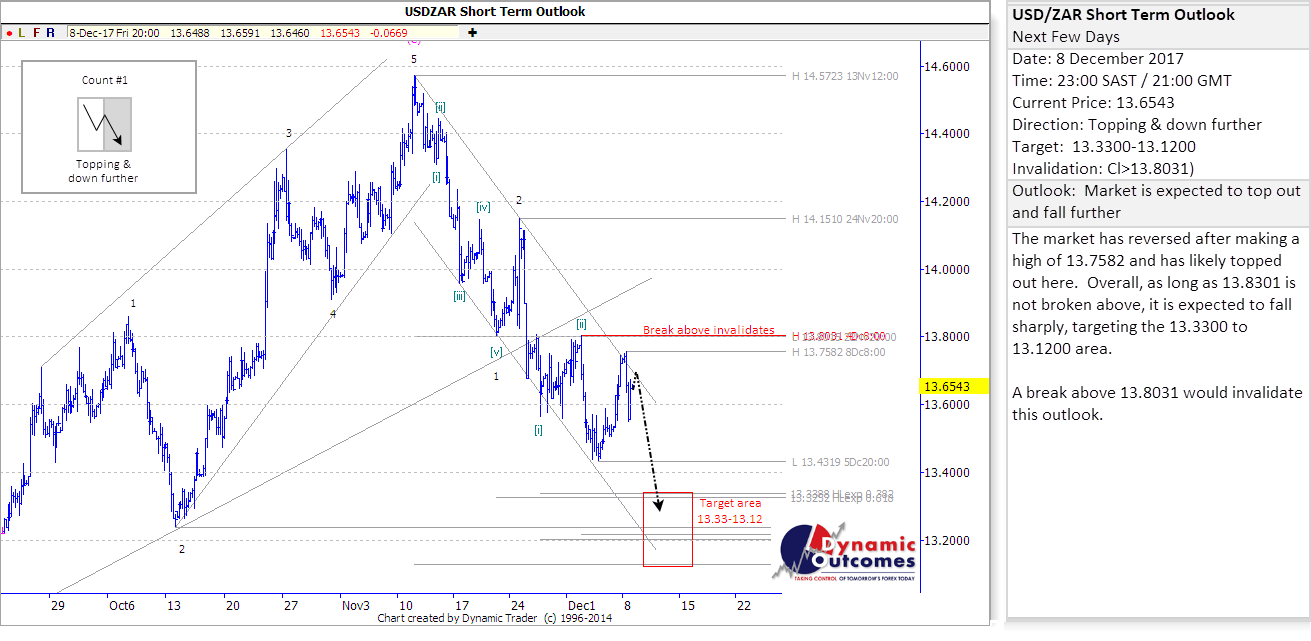Click the L button in chart toolbar
Image resolution: width=1311 pixels, height=641 pixels.
point(21,33)
